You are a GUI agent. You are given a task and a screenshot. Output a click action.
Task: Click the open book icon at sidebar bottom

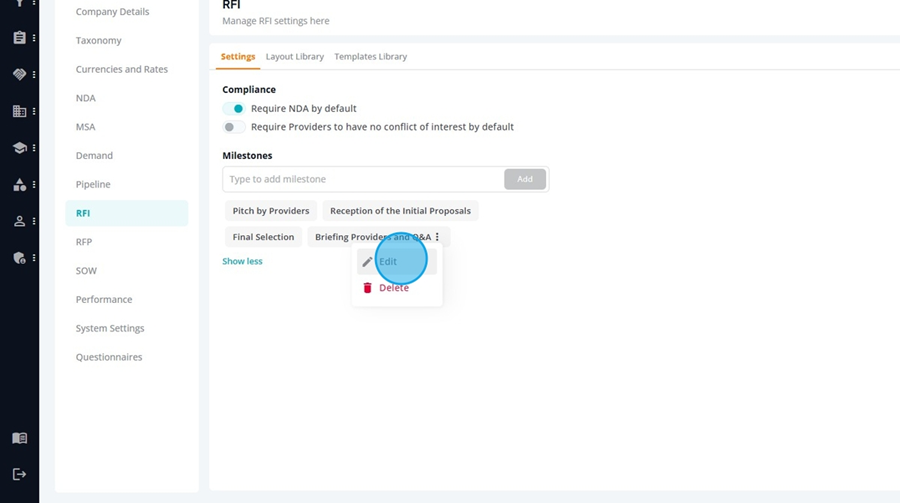click(x=20, y=439)
